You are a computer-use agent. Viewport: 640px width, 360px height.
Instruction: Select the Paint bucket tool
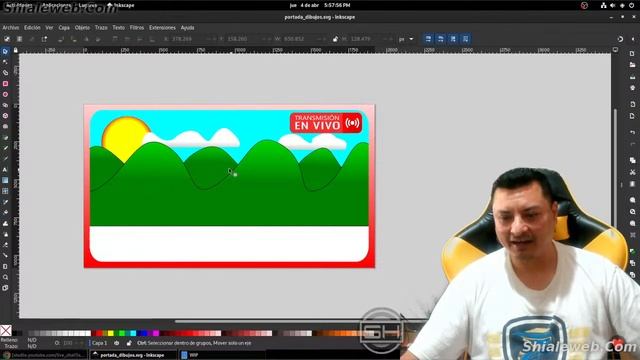click(x=5, y=212)
